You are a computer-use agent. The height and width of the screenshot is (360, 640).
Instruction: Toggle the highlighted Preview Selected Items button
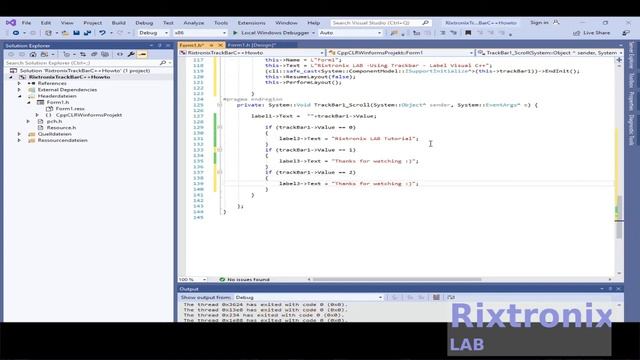coord(142,54)
